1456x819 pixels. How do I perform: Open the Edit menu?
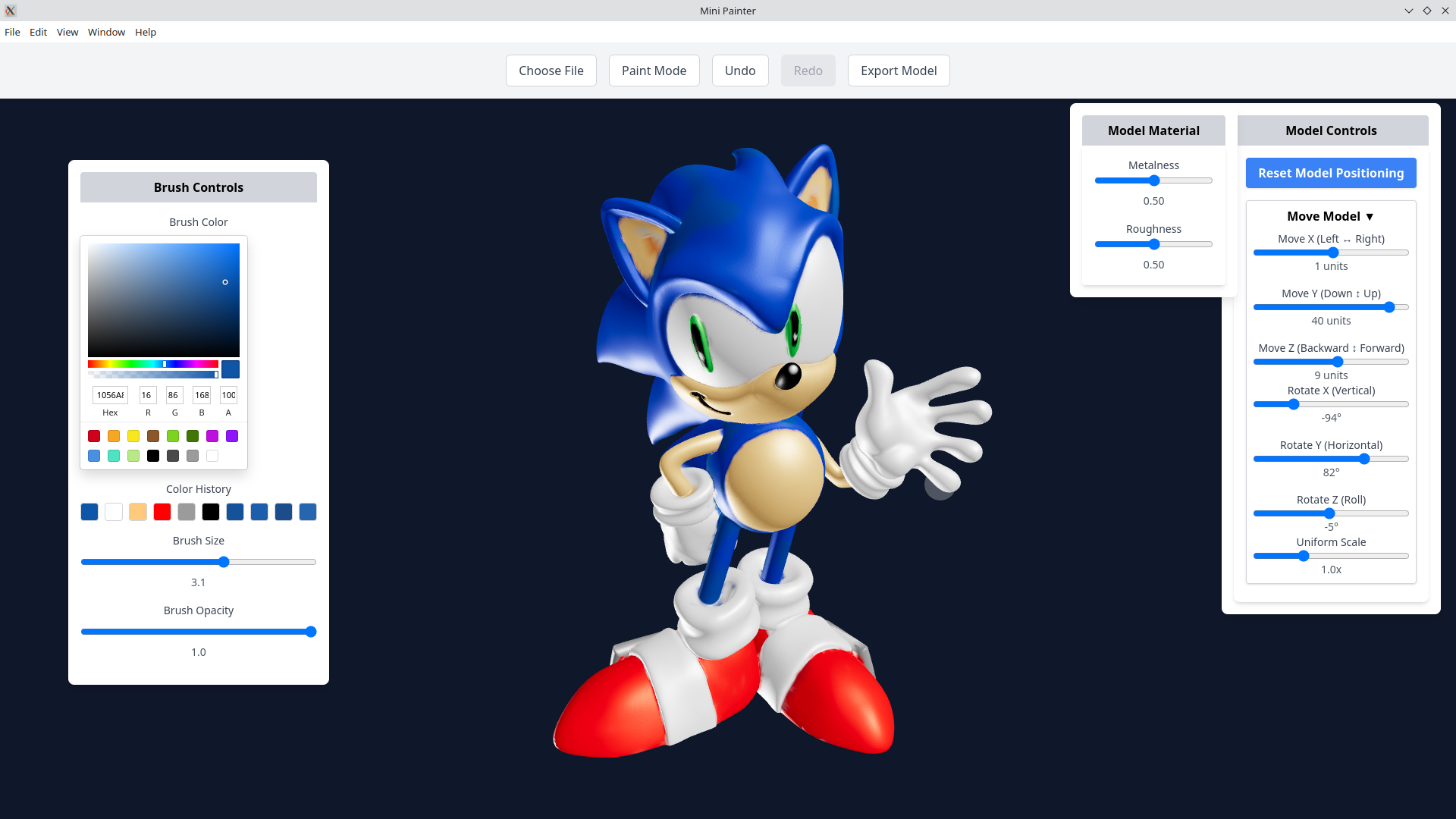38,32
